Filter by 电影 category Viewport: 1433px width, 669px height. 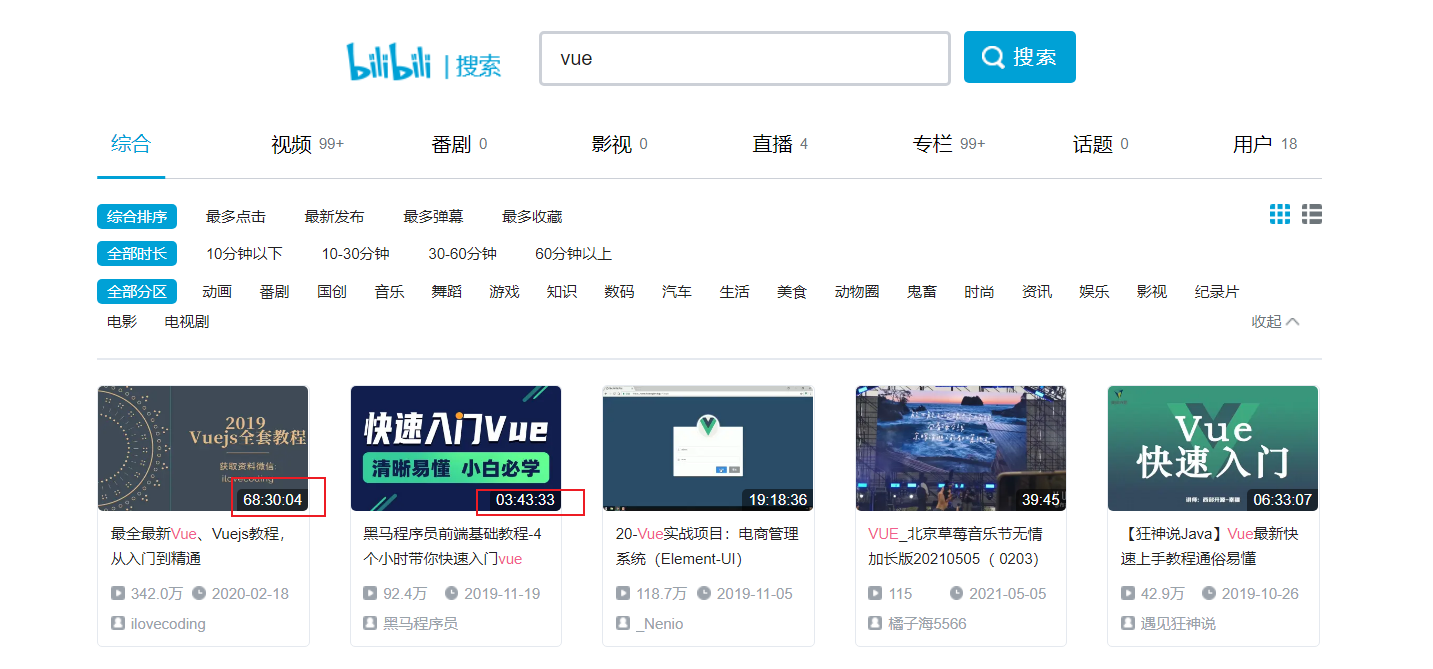click(122, 322)
